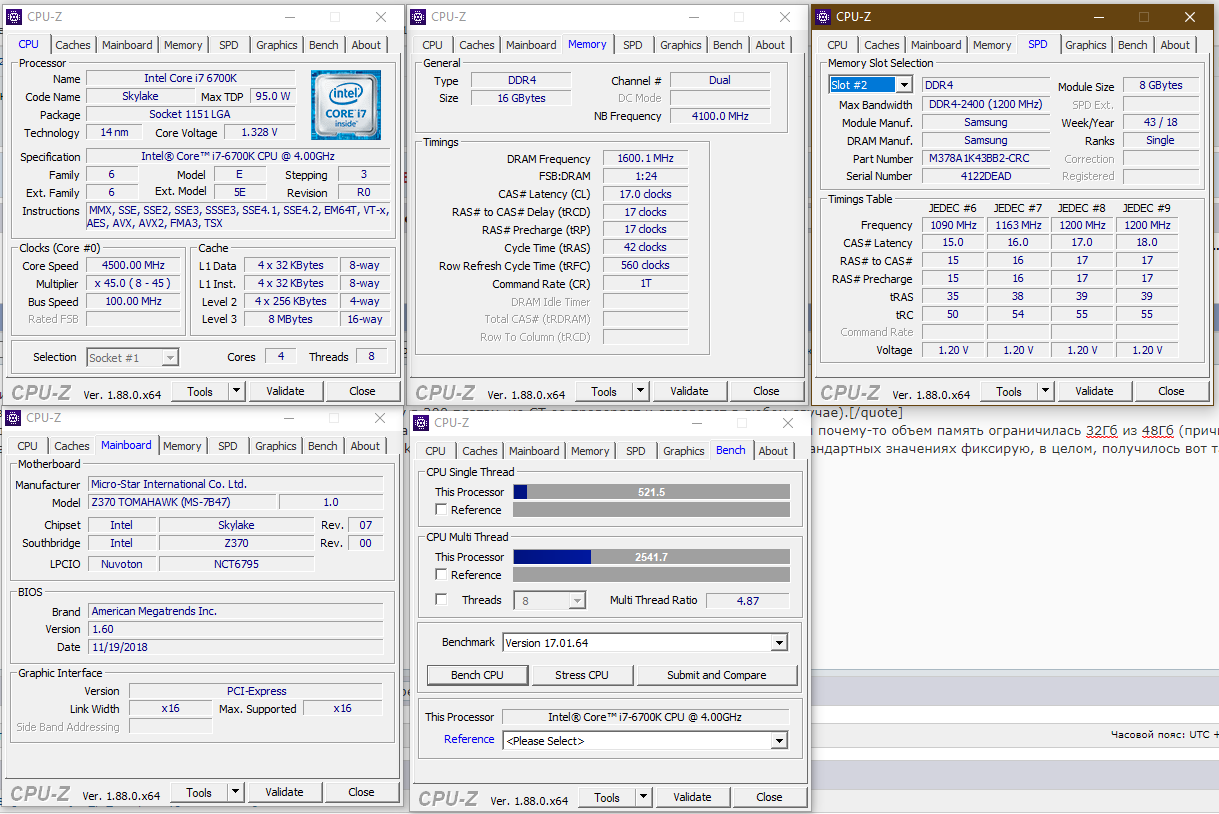
Task: Click the Stress CPU button
Action: 582,675
